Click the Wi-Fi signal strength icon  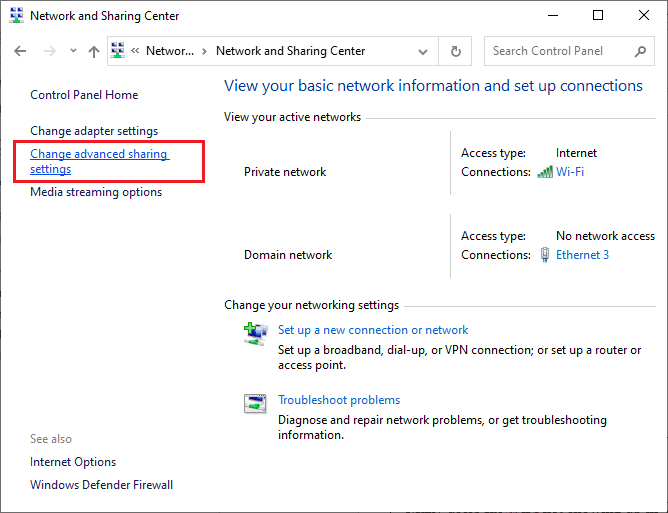545,172
